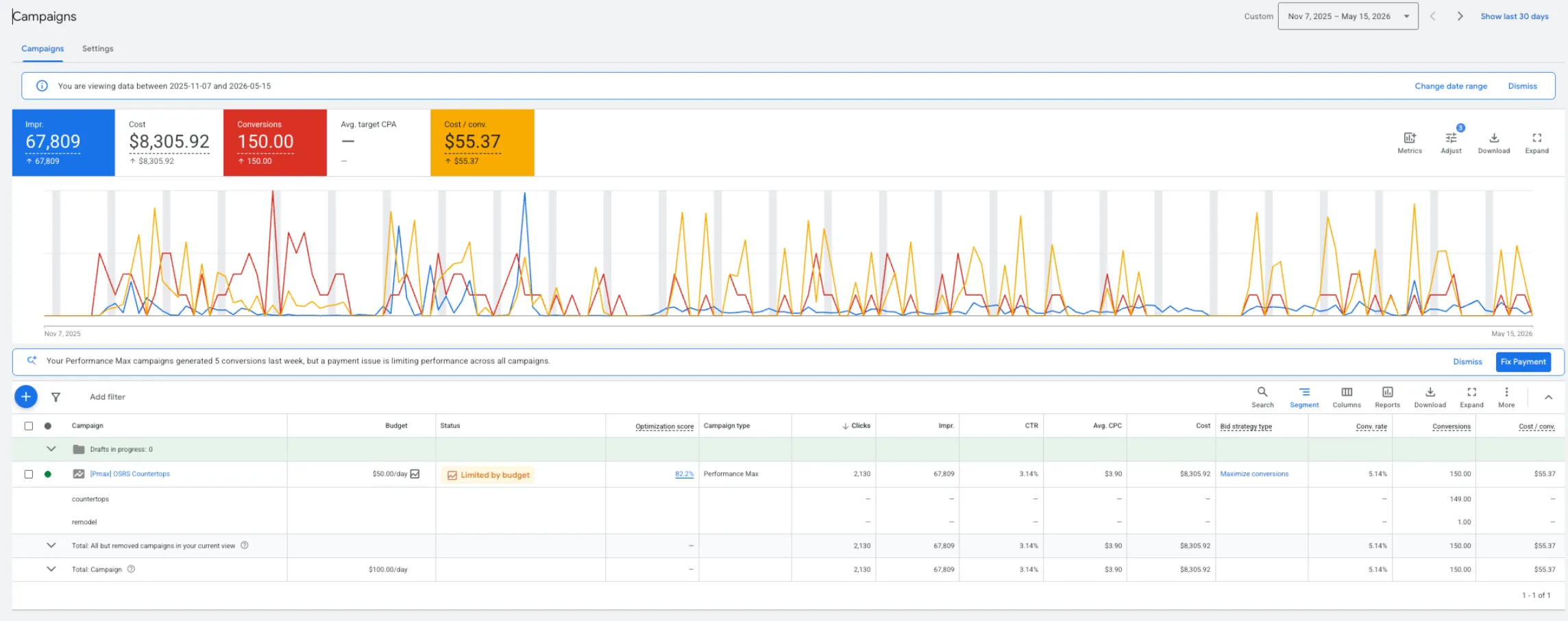The height and width of the screenshot is (621, 1568).
Task: Click the Drafts in progress folder icon
Action: click(x=79, y=449)
